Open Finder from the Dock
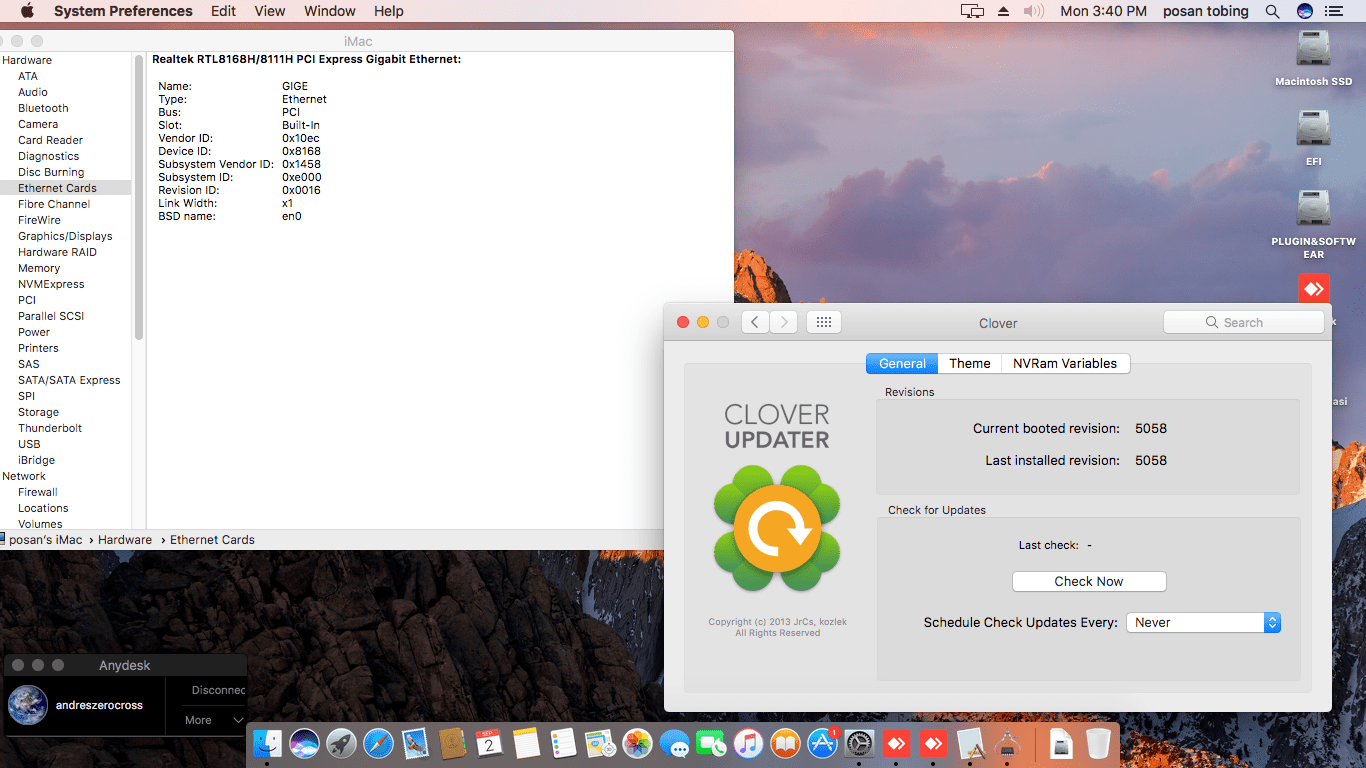The width and height of the screenshot is (1366, 768). [268, 743]
